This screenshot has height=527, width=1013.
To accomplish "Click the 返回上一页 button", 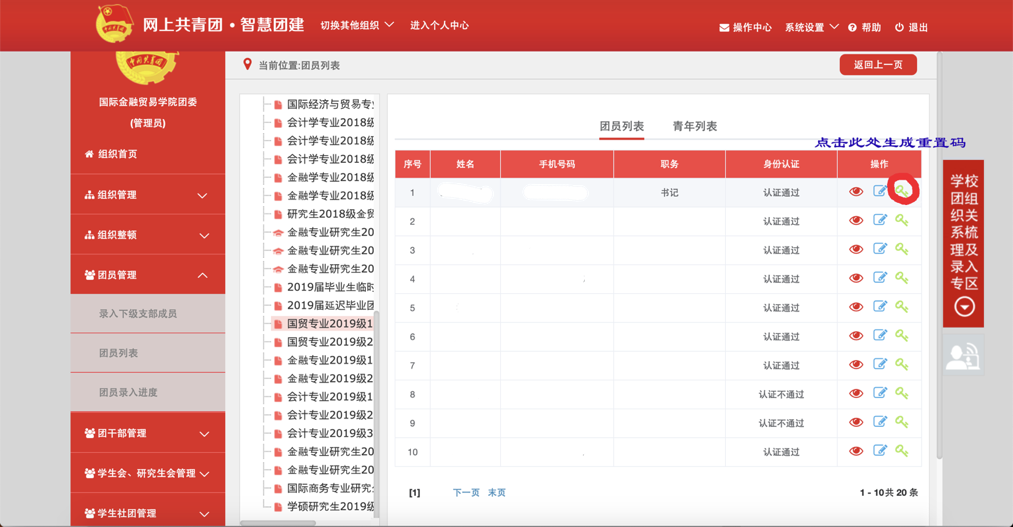I will tap(877, 65).
